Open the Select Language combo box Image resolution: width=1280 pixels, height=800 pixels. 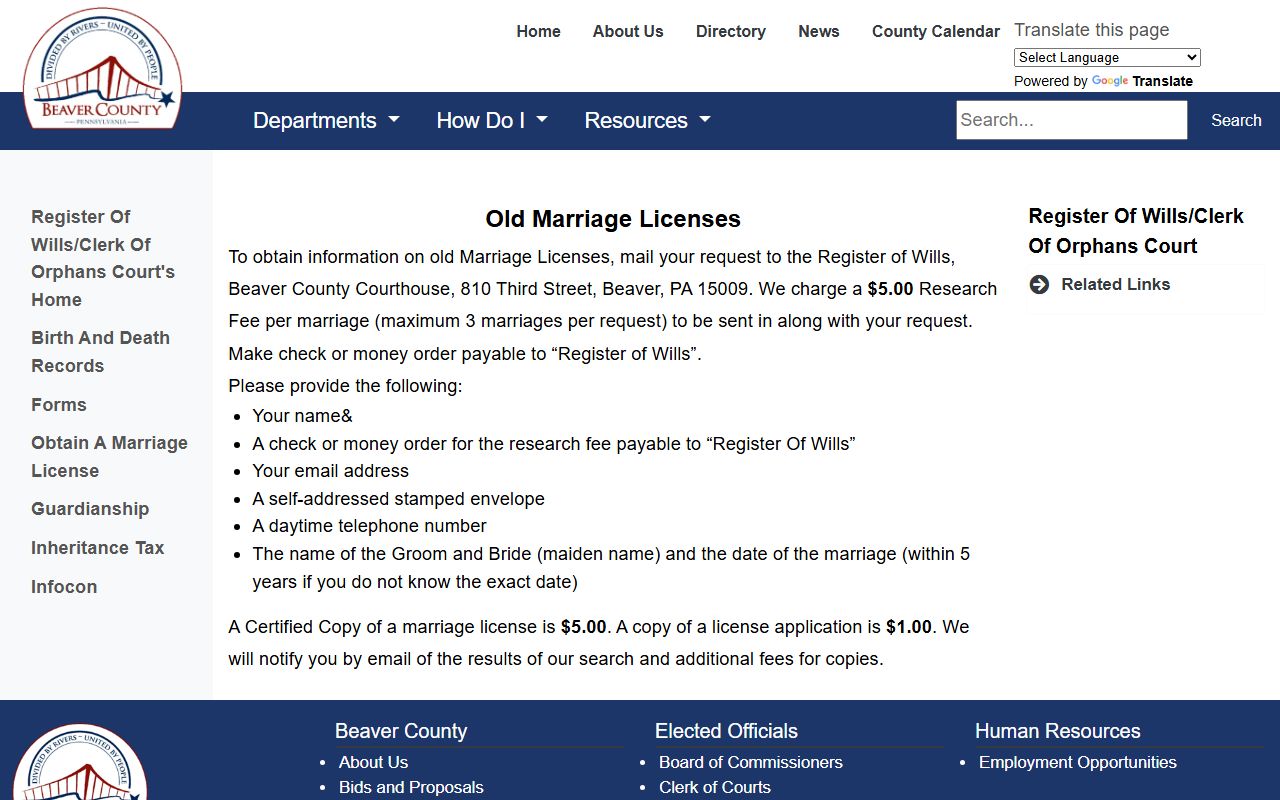click(x=1107, y=57)
